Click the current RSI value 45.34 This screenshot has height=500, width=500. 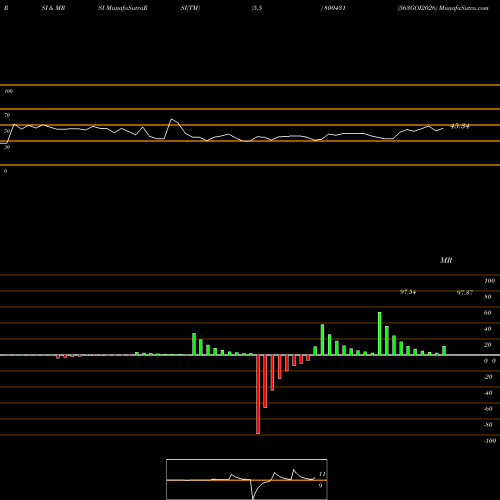[460, 126]
